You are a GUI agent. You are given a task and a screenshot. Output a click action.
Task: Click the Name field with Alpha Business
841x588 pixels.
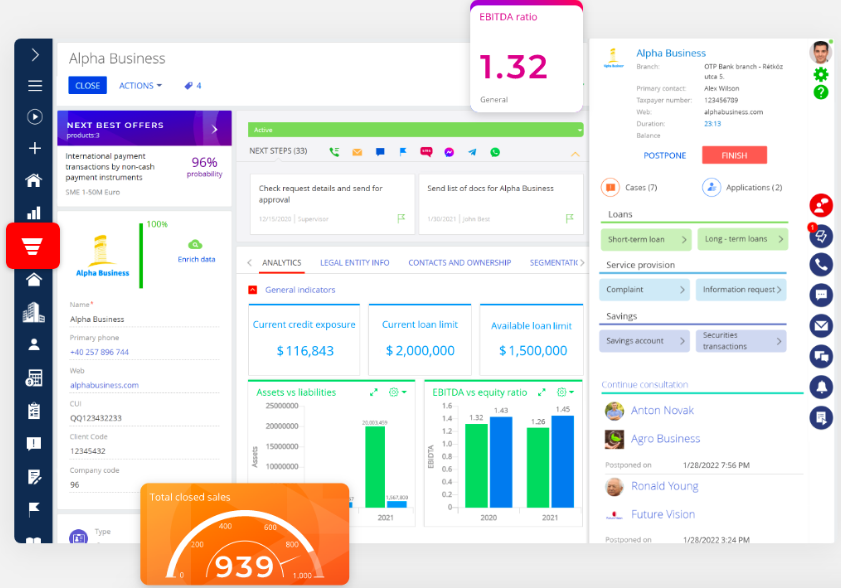point(144,319)
